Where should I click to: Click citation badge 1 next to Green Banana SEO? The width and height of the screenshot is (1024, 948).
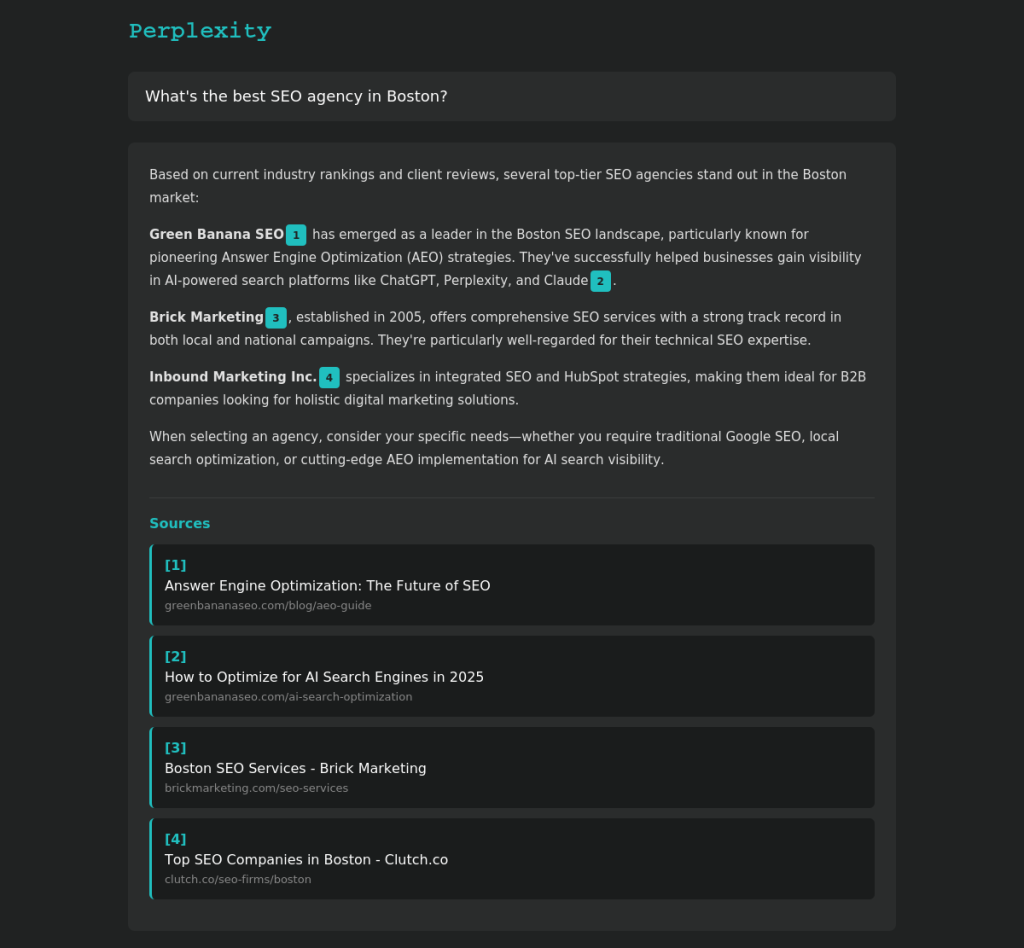point(295,235)
